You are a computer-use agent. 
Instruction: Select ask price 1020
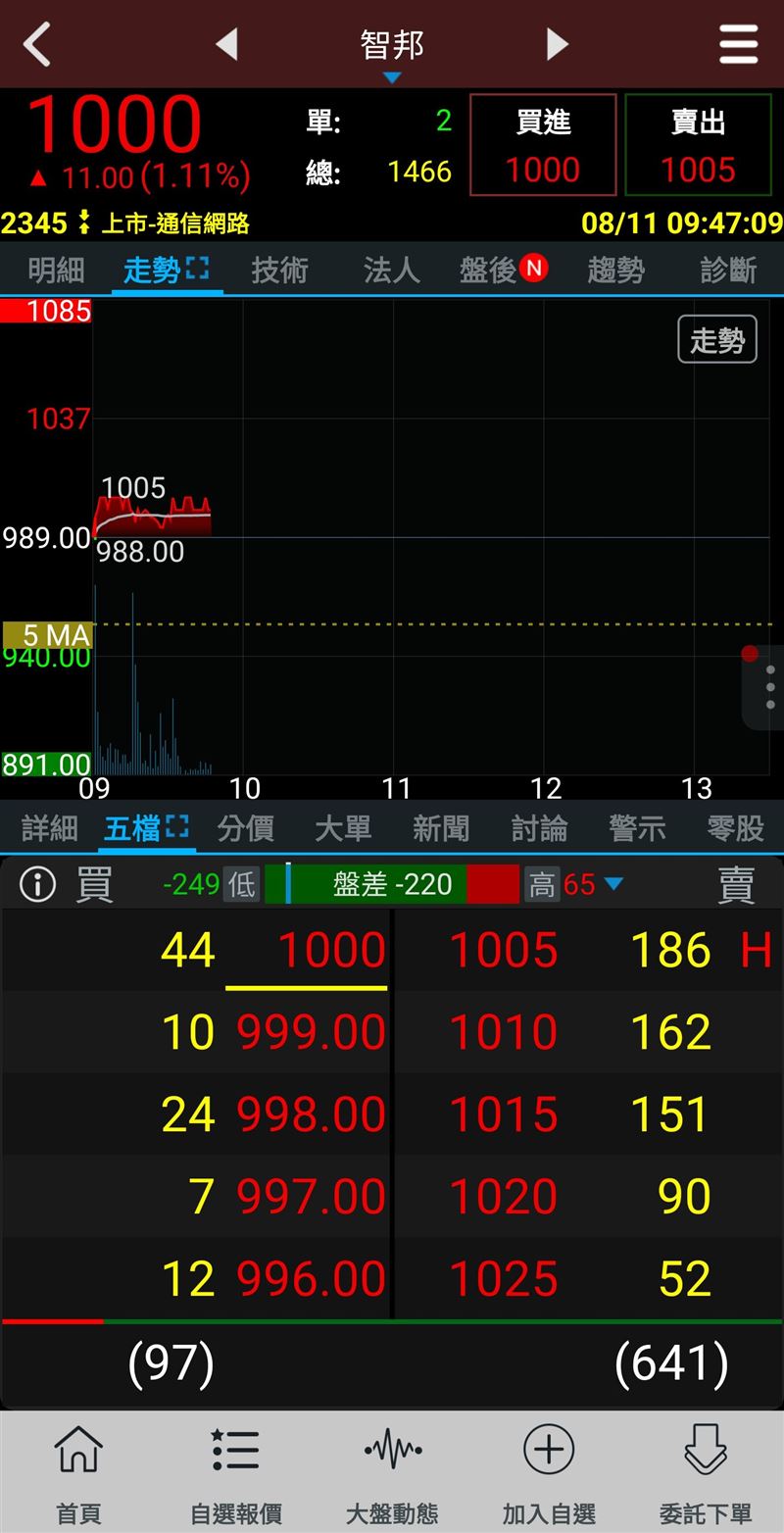pos(504,1198)
